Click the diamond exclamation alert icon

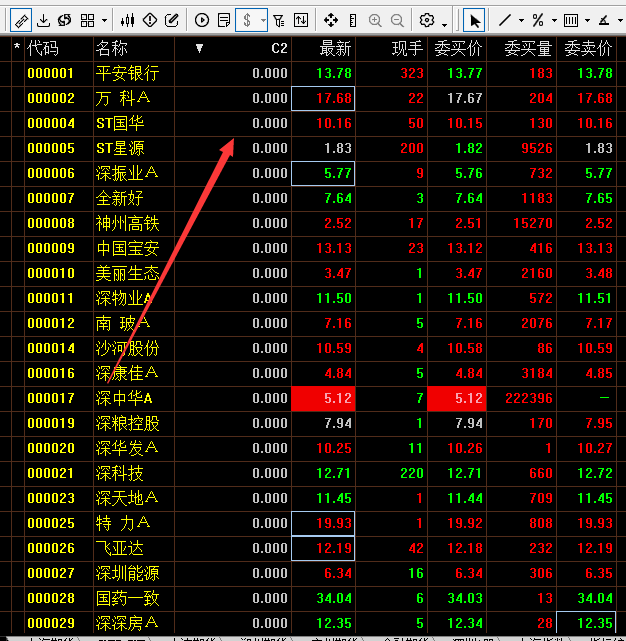(150, 20)
